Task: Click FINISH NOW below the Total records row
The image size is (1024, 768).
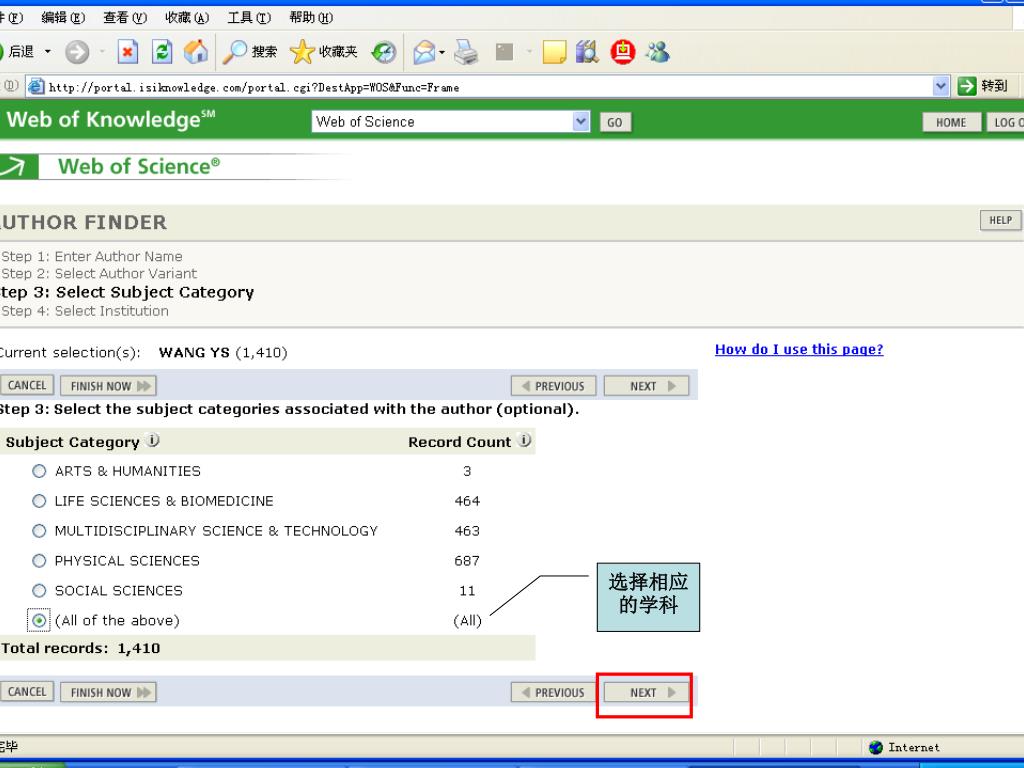Action: 108,692
